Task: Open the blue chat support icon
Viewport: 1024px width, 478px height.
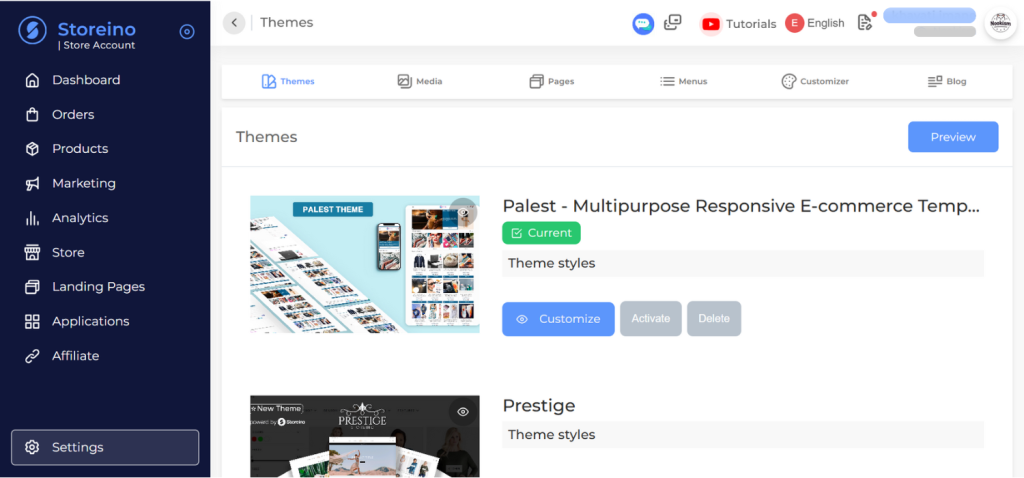Action: [643, 24]
